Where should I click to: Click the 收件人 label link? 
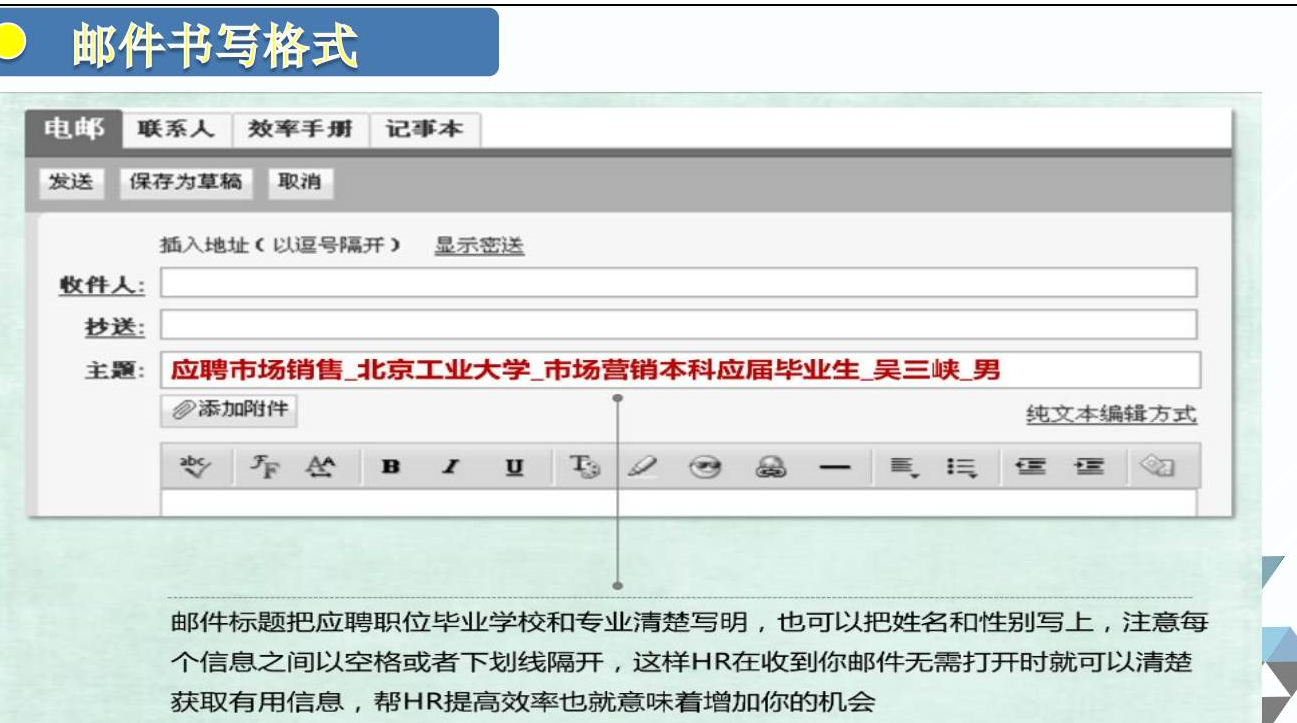[x=102, y=285]
